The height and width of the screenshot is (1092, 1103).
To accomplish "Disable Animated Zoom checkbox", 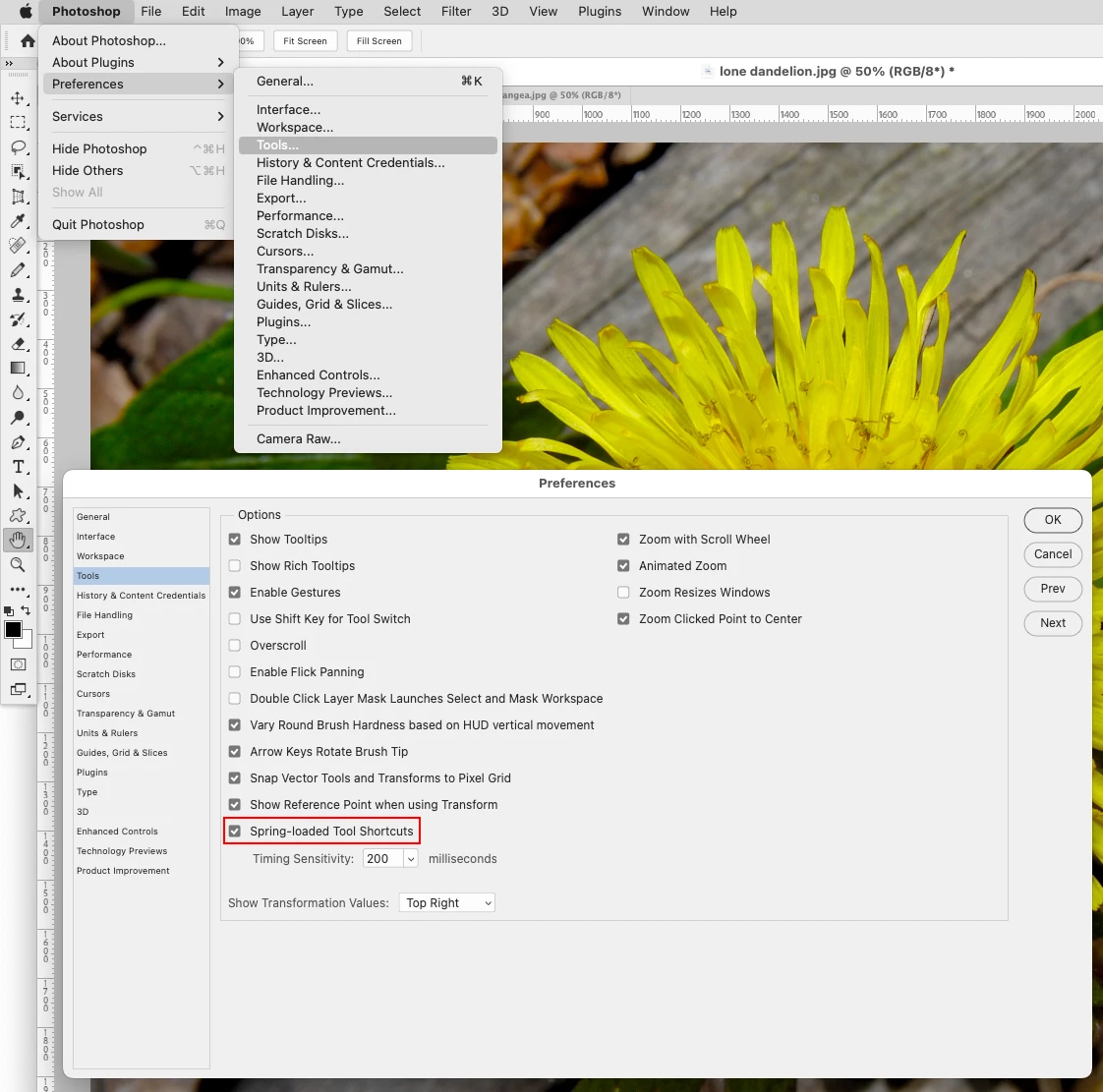I will point(623,566).
